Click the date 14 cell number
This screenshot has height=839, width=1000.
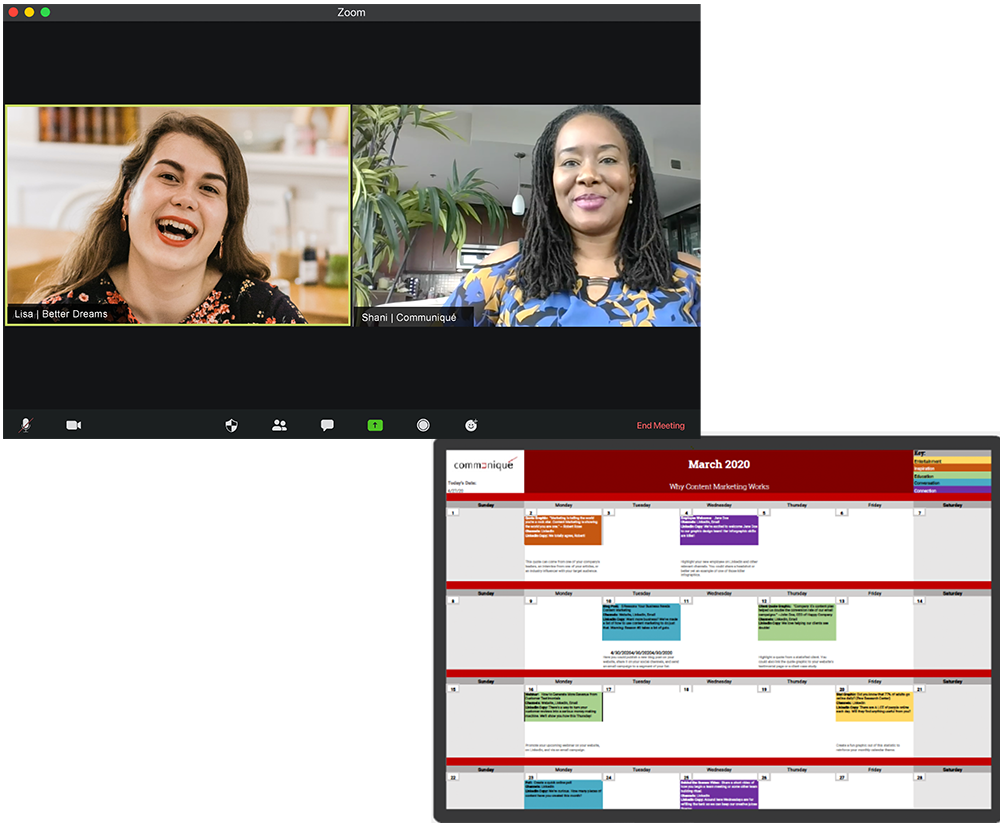point(920,601)
